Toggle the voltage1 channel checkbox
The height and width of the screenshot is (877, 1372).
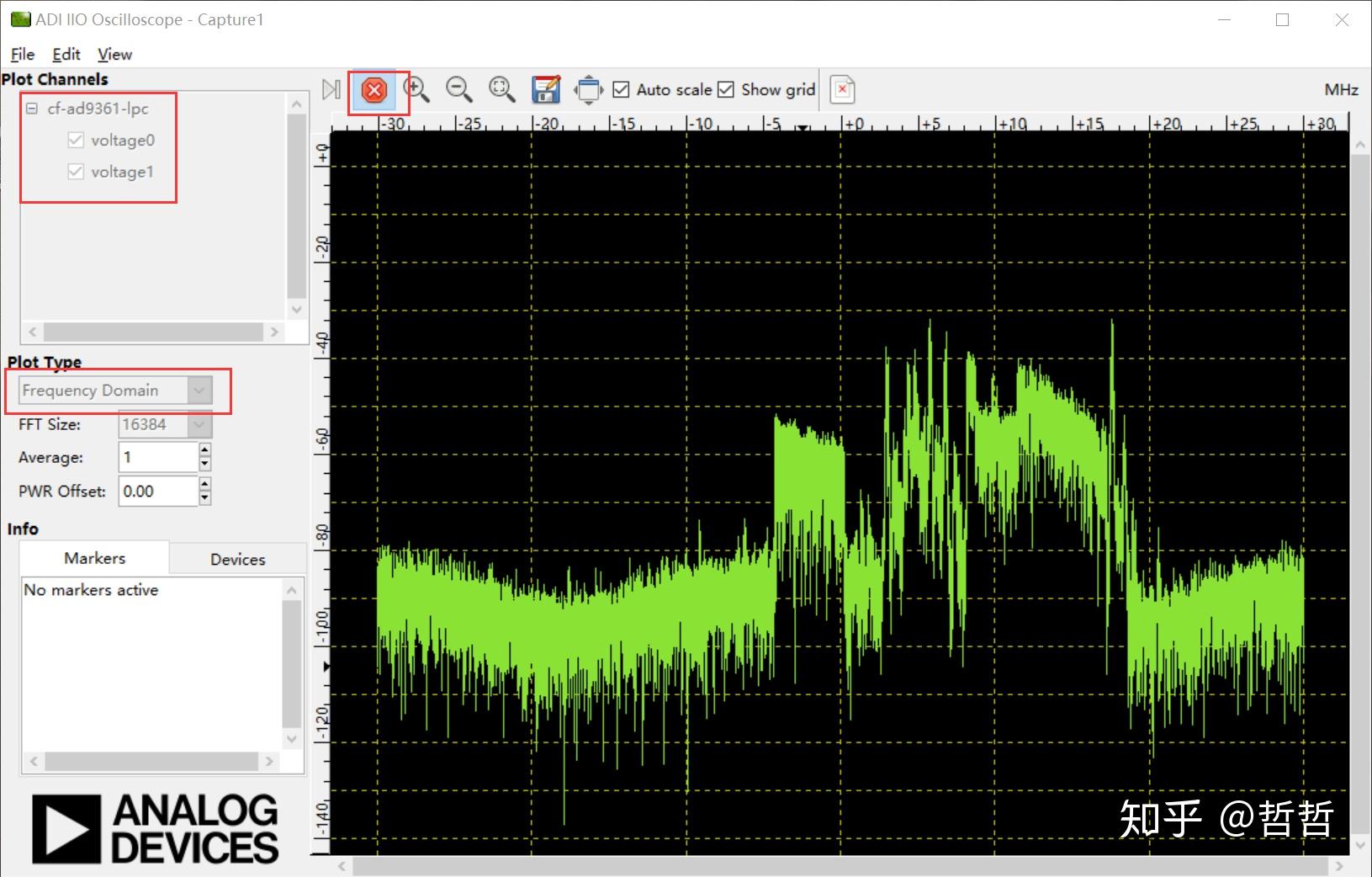76,172
